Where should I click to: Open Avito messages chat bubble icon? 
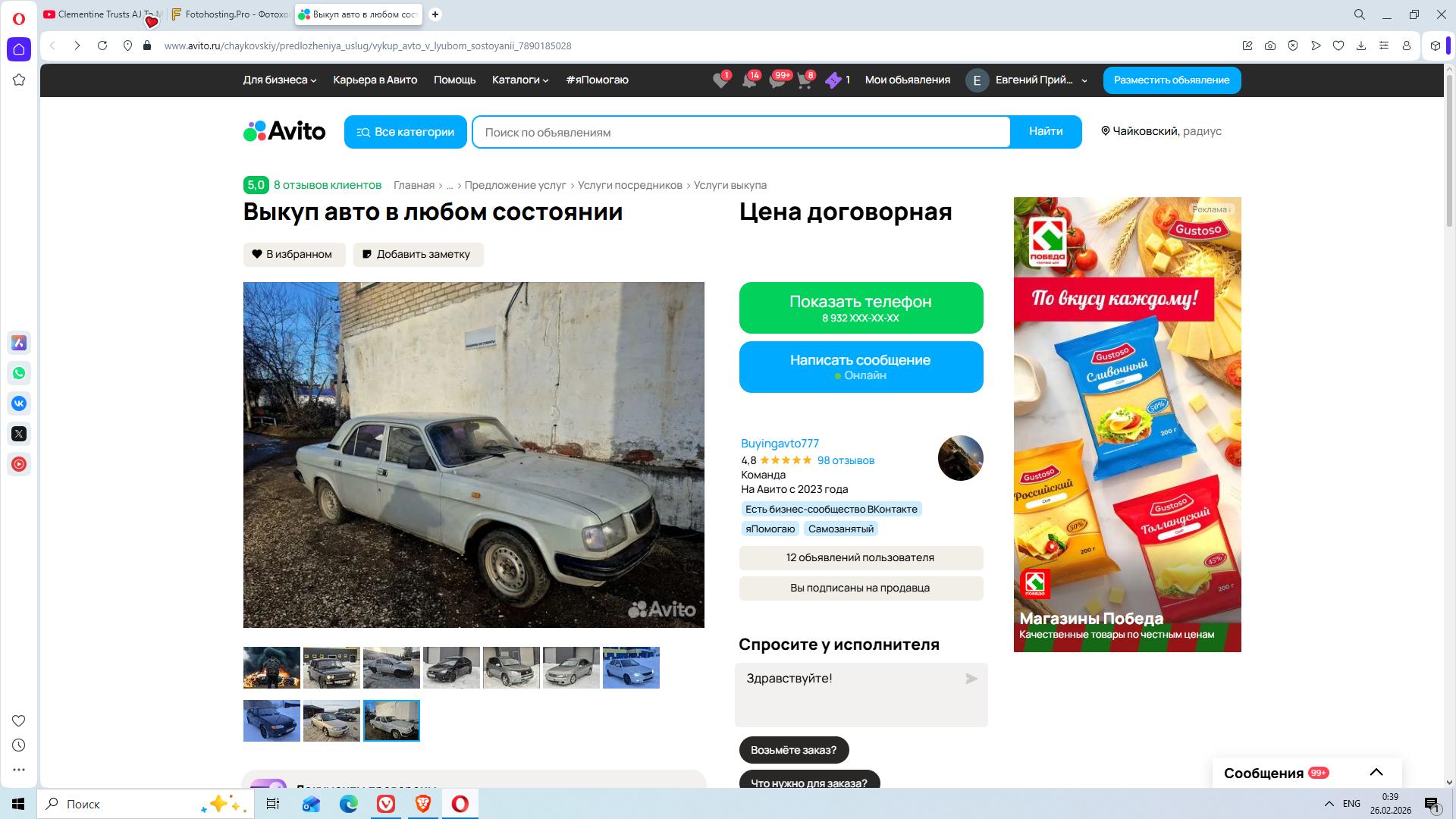click(x=777, y=80)
